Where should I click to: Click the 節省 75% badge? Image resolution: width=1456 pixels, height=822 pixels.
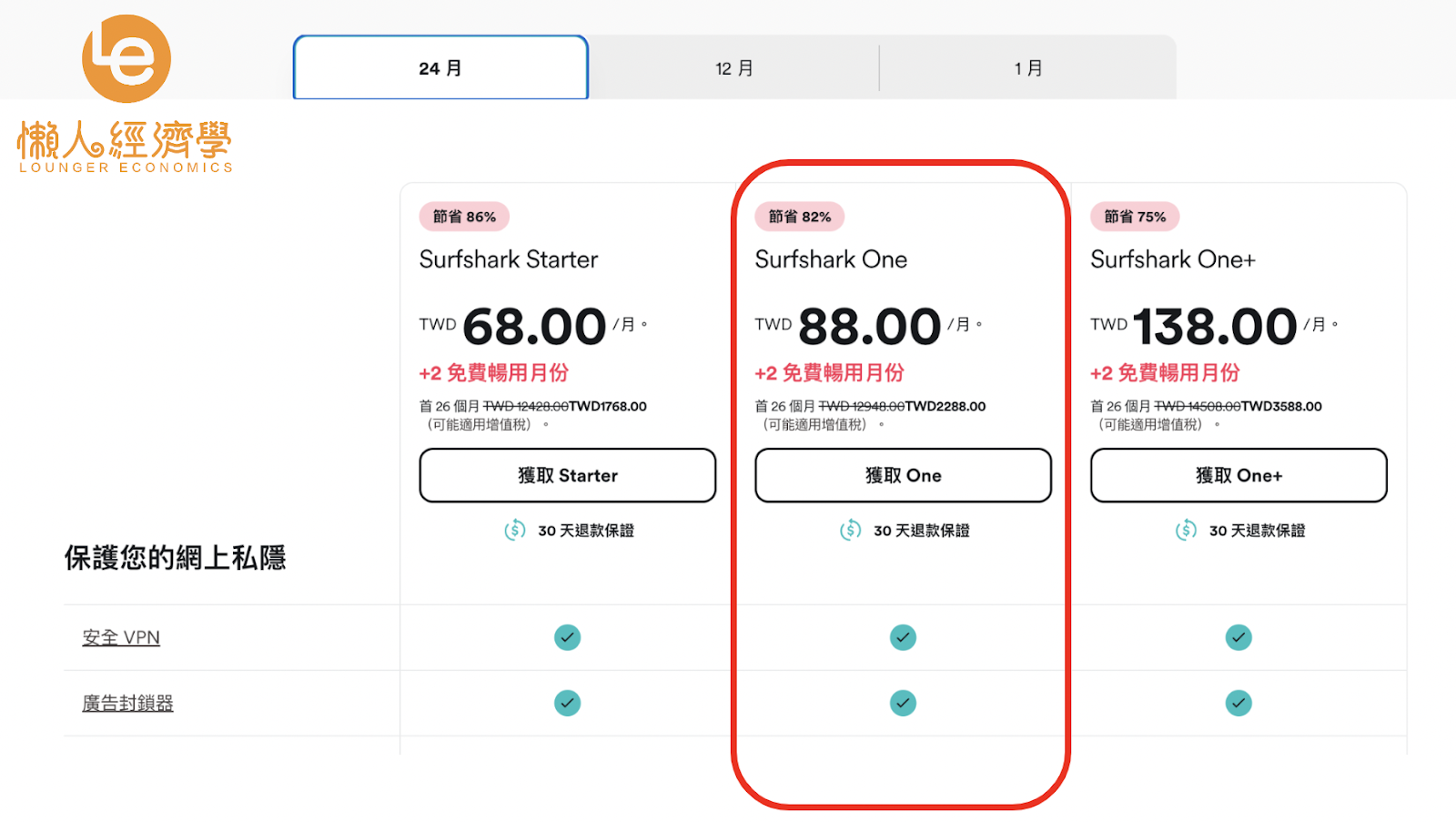[1135, 217]
